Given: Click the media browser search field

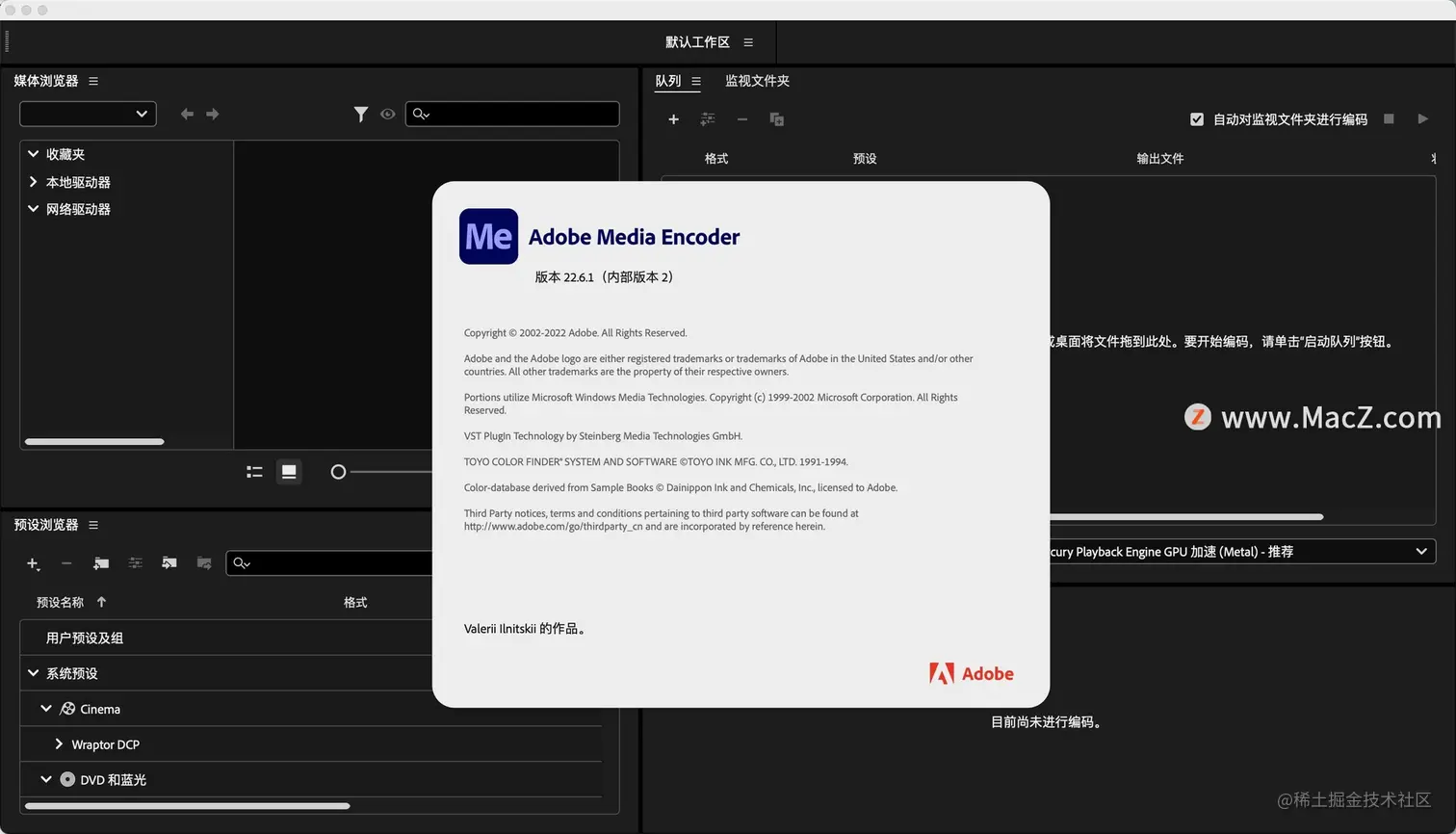Looking at the screenshot, I should pyautogui.click(x=512, y=114).
